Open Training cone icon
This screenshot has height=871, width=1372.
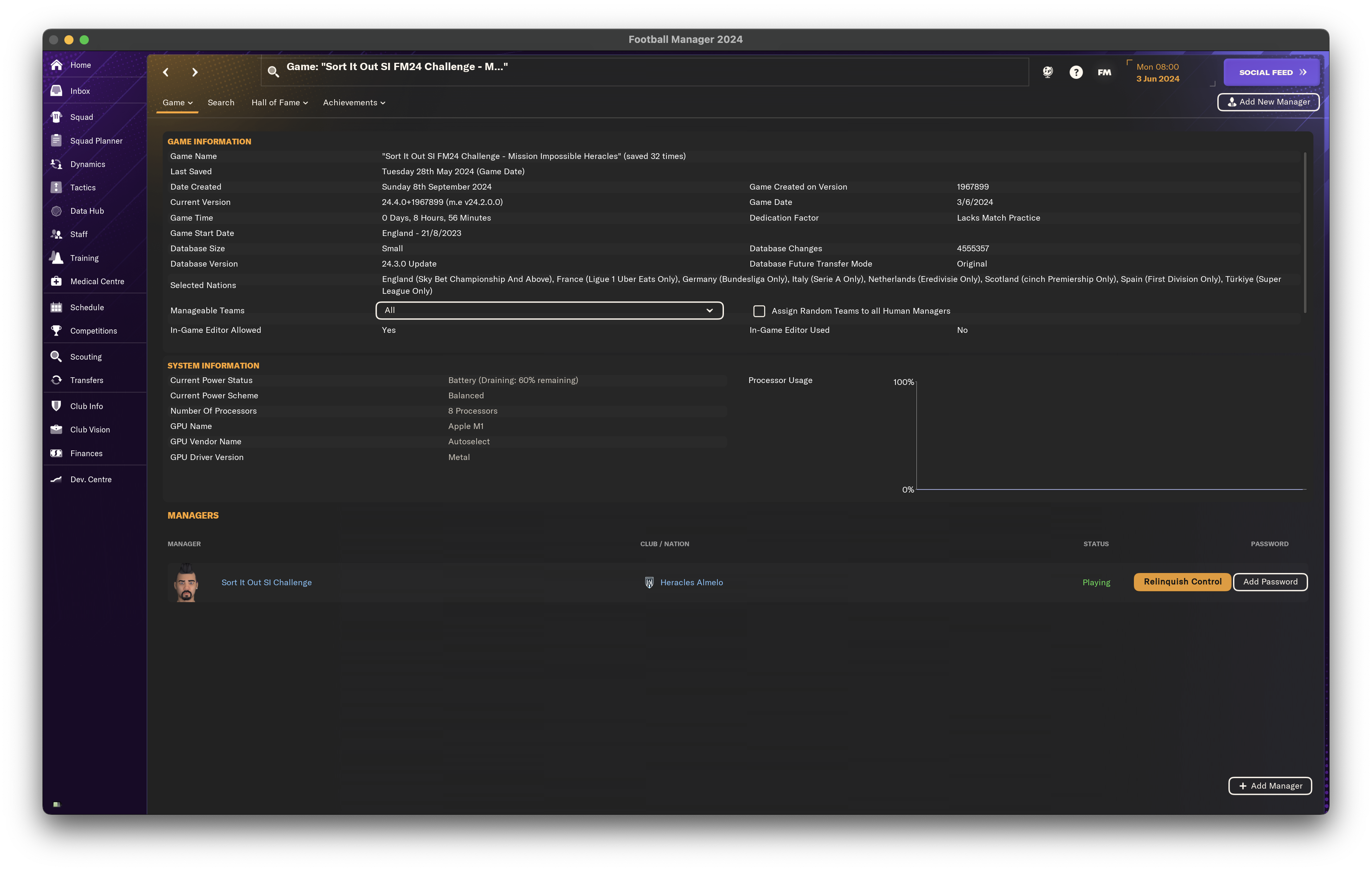pos(56,258)
